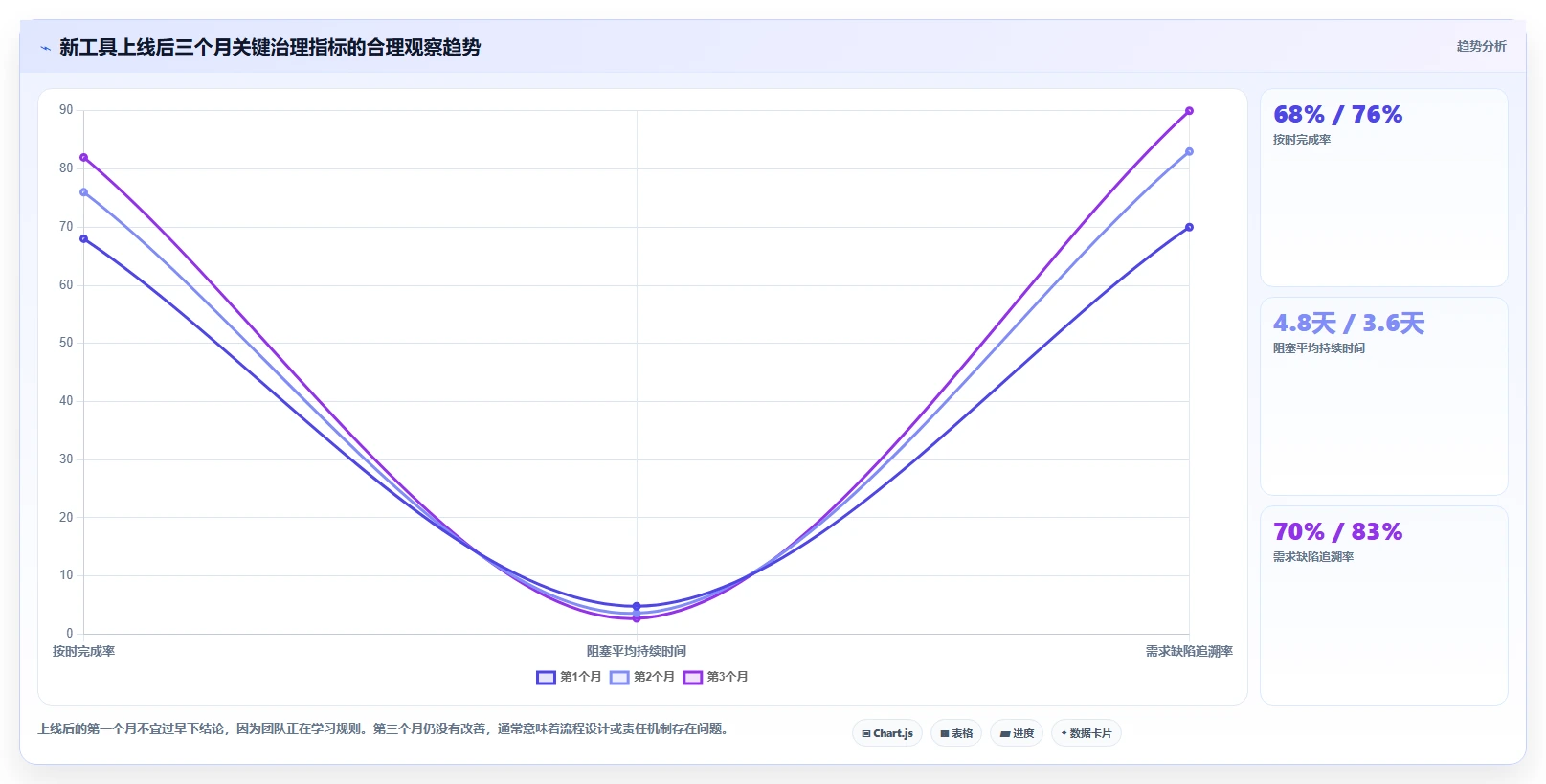Select the 第1个月 data point at 70 on 需求缺陷追溯率
1546x784 pixels.
[x=1189, y=228]
